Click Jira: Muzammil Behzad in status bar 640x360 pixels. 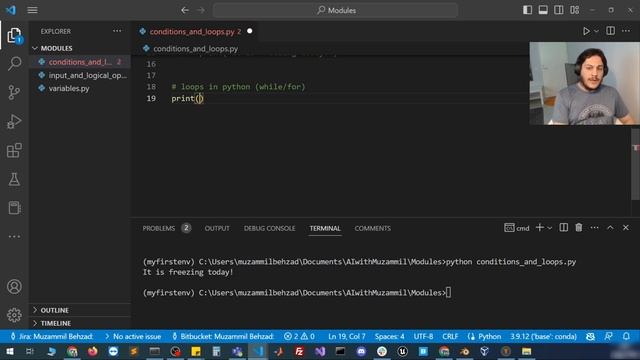tap(51, 337)
